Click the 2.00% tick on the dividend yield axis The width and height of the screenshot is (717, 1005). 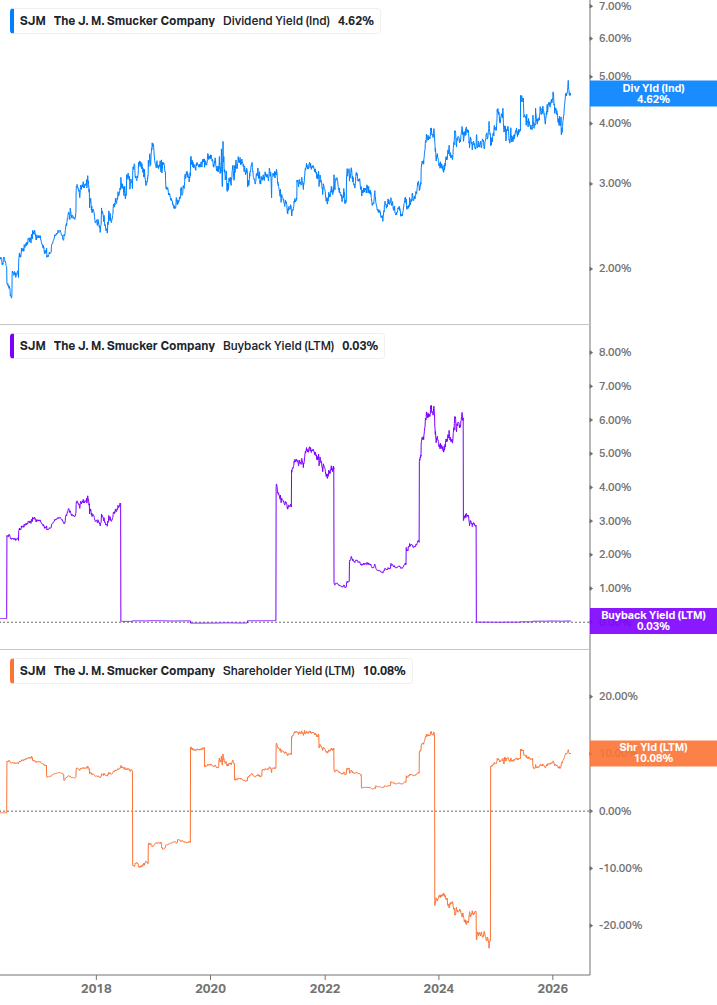point(614,269)
